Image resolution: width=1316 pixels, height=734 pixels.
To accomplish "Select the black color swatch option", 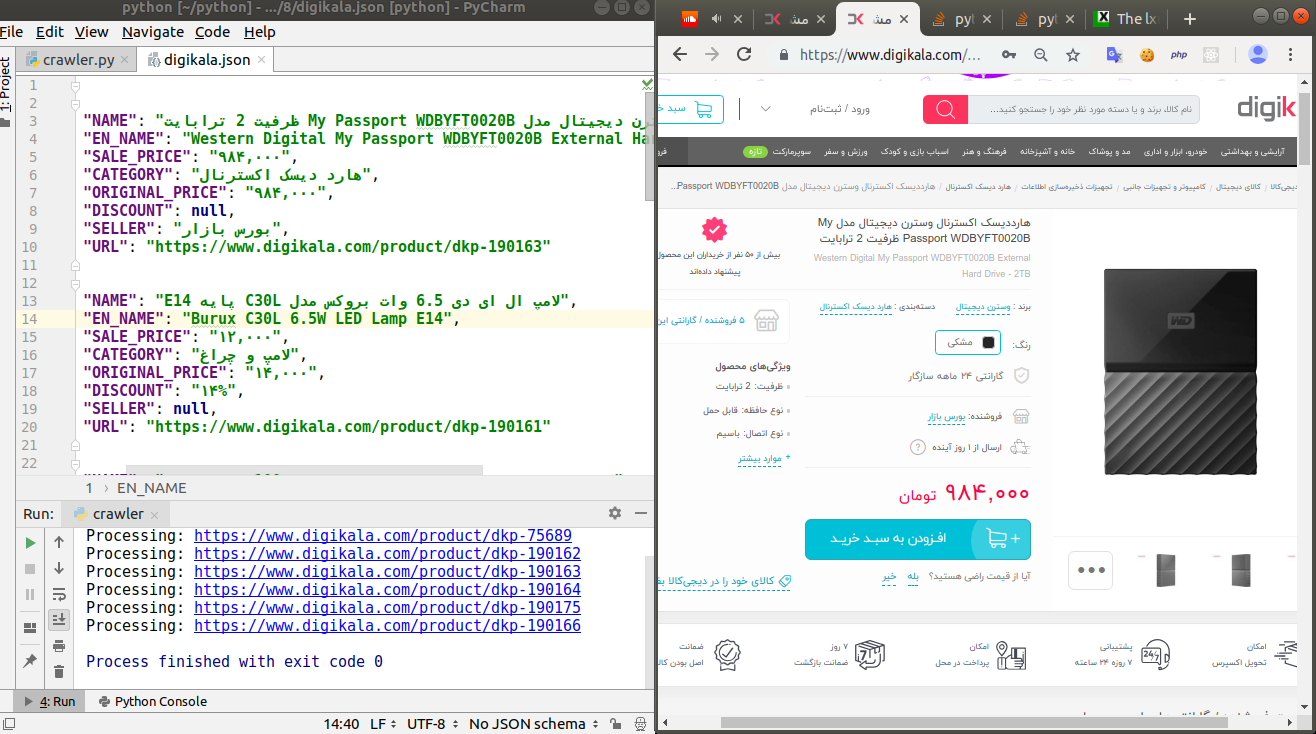I will pos(967,342).
